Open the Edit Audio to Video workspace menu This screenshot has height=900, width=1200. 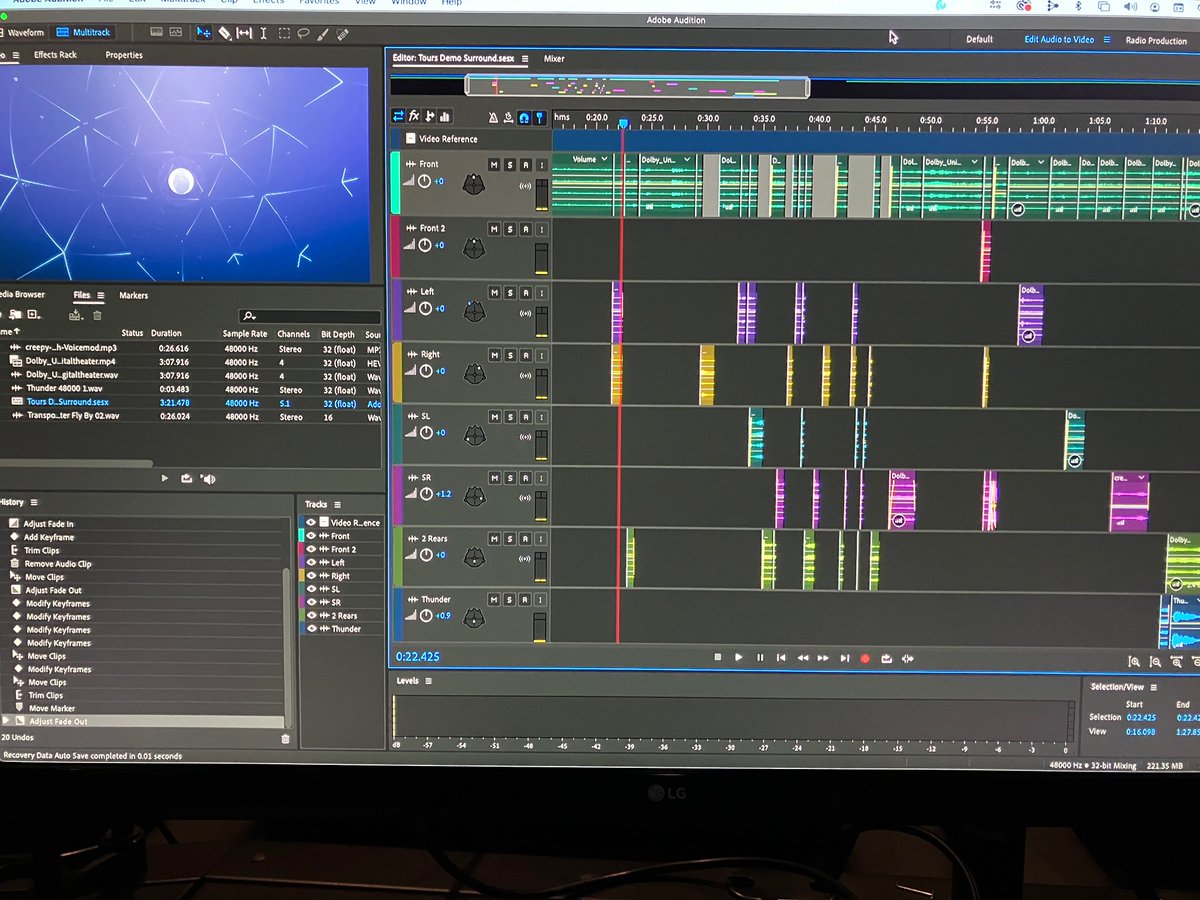[x=1107, y=40]
